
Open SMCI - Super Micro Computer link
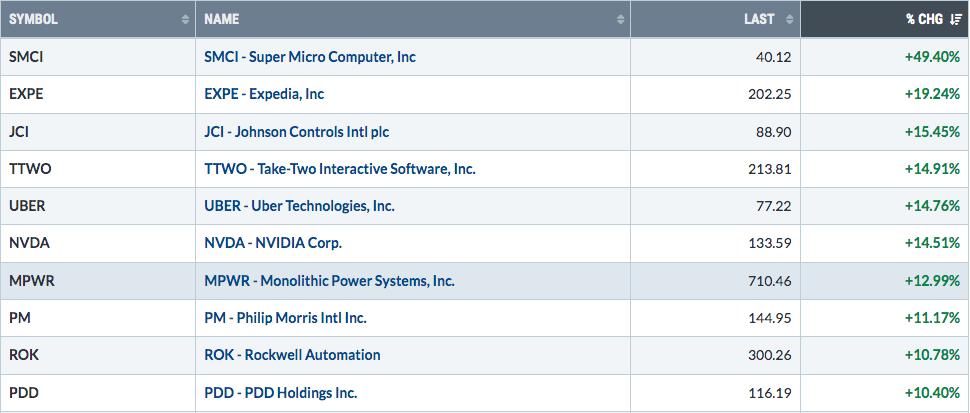coord(310,57)
